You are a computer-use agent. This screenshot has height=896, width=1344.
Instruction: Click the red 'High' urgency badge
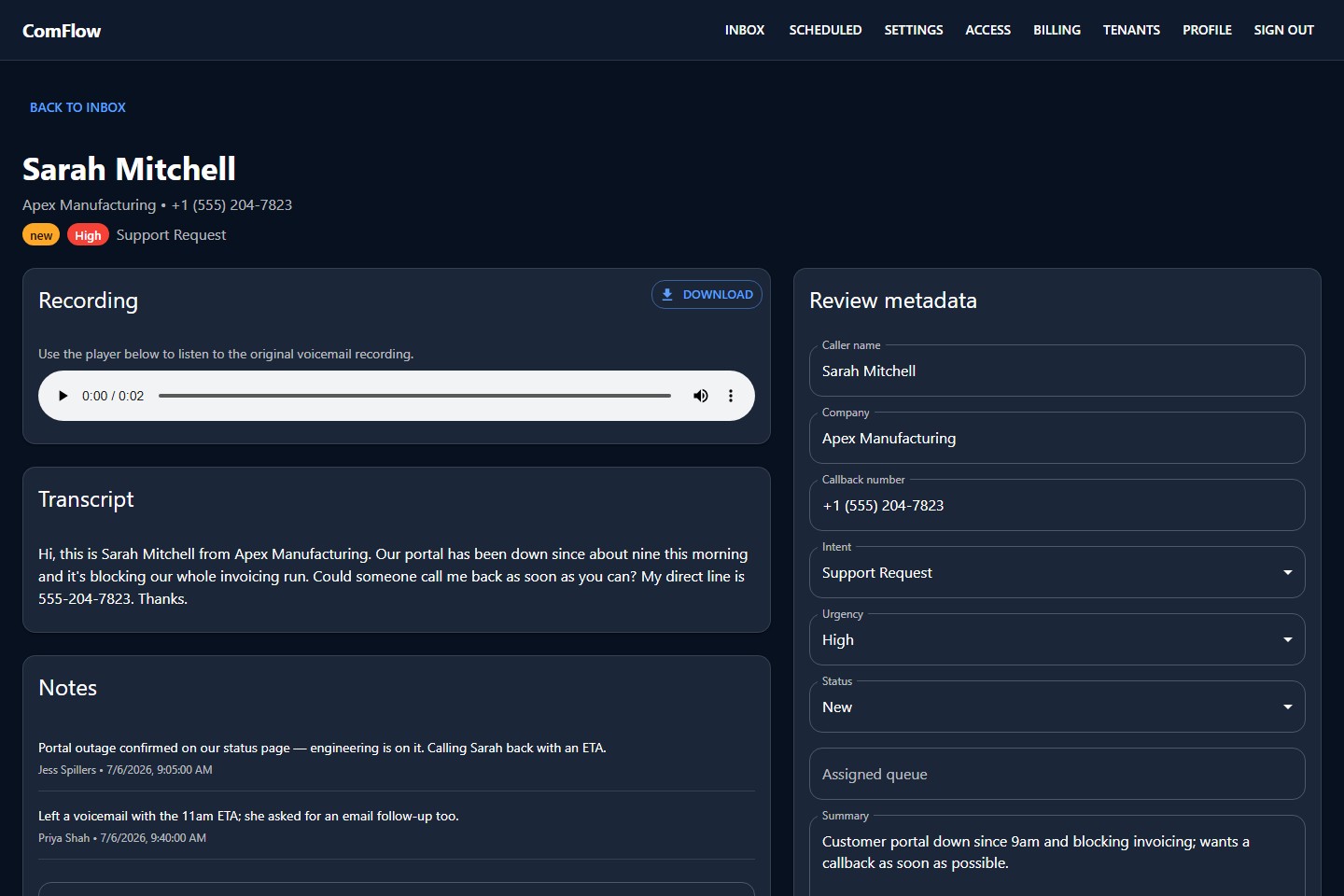[x=88, y=235]
